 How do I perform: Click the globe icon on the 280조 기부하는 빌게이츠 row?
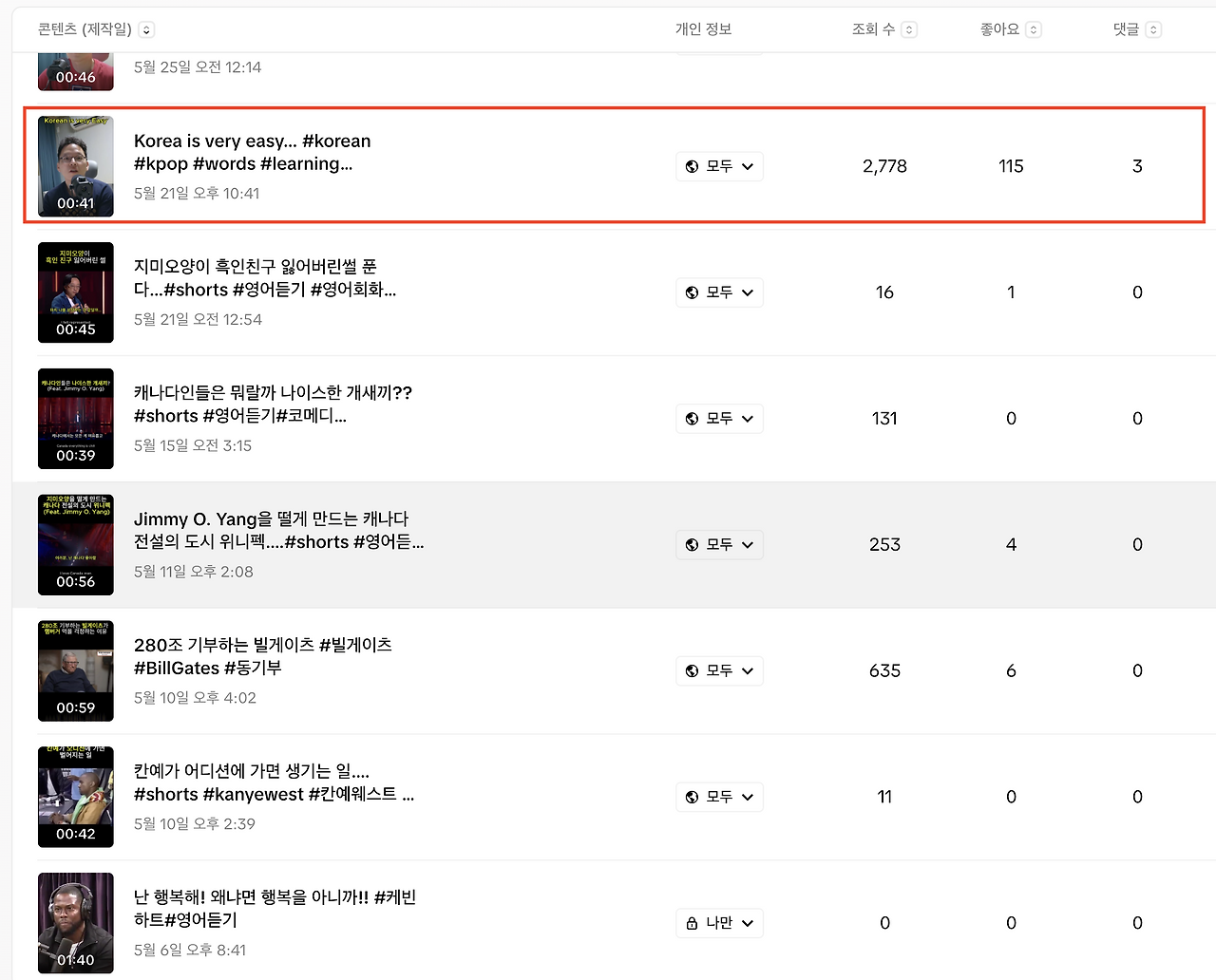tap(692, 670)
